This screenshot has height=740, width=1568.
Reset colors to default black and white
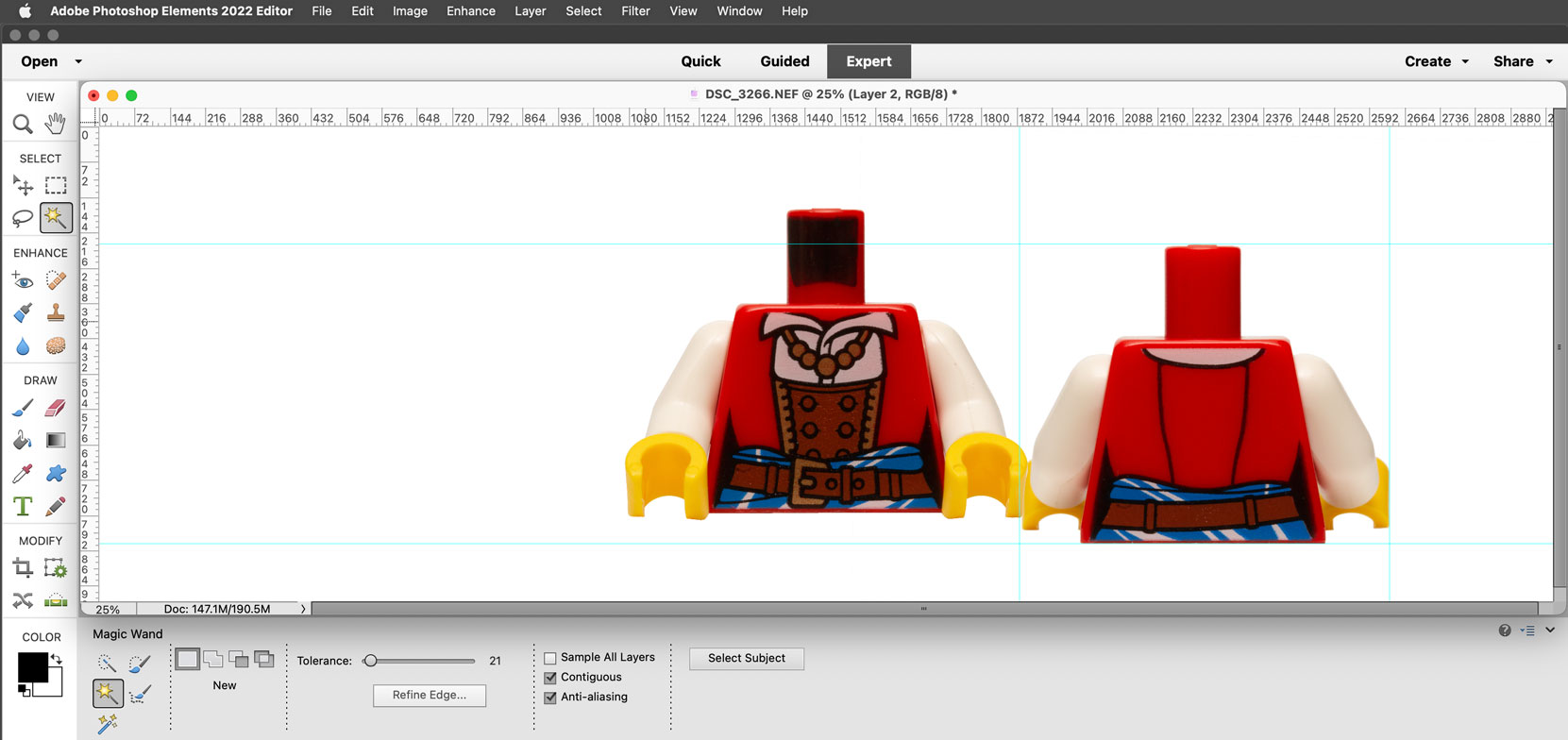coord(25,691)
